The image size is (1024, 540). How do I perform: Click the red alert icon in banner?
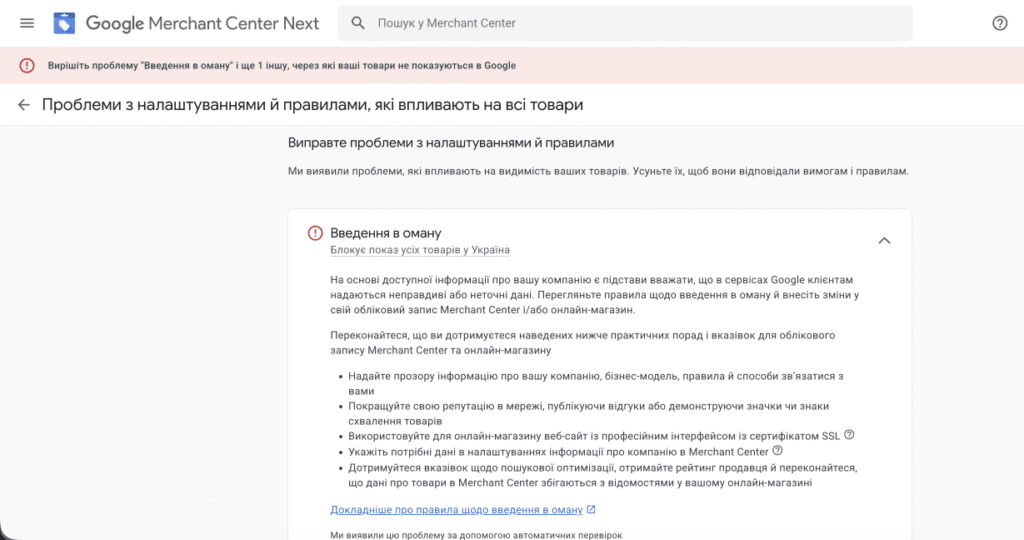(x=27, y=65)
